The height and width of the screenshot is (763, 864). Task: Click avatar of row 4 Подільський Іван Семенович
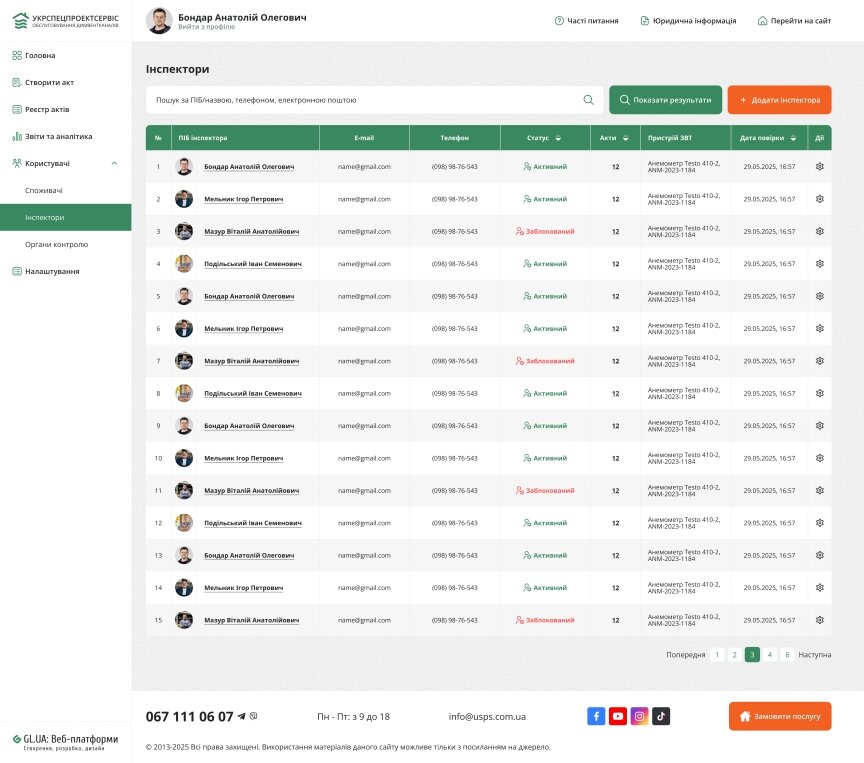[184, 264]
